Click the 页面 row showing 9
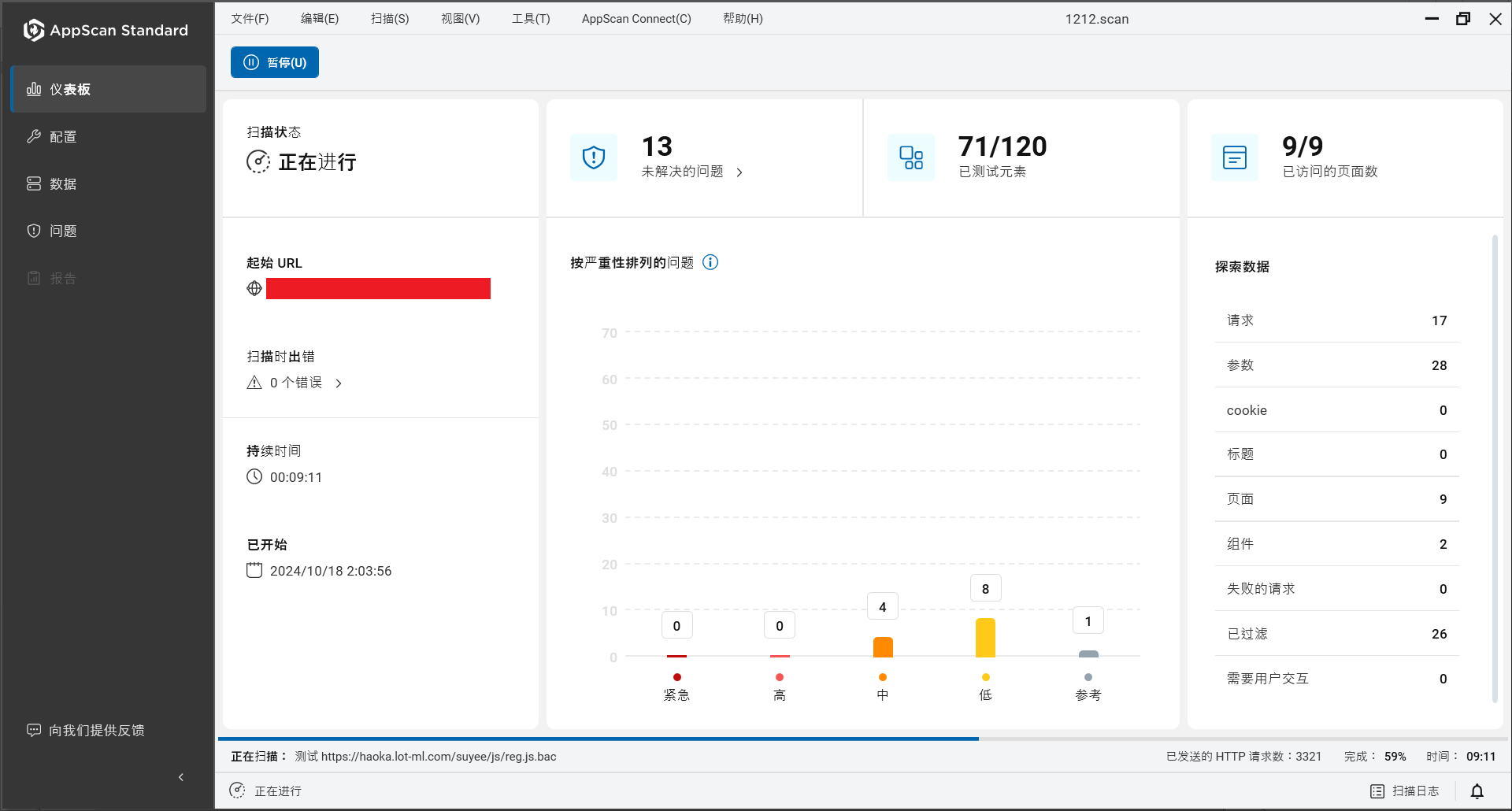The image size is (1512, 811). [x=1337, y=499]
